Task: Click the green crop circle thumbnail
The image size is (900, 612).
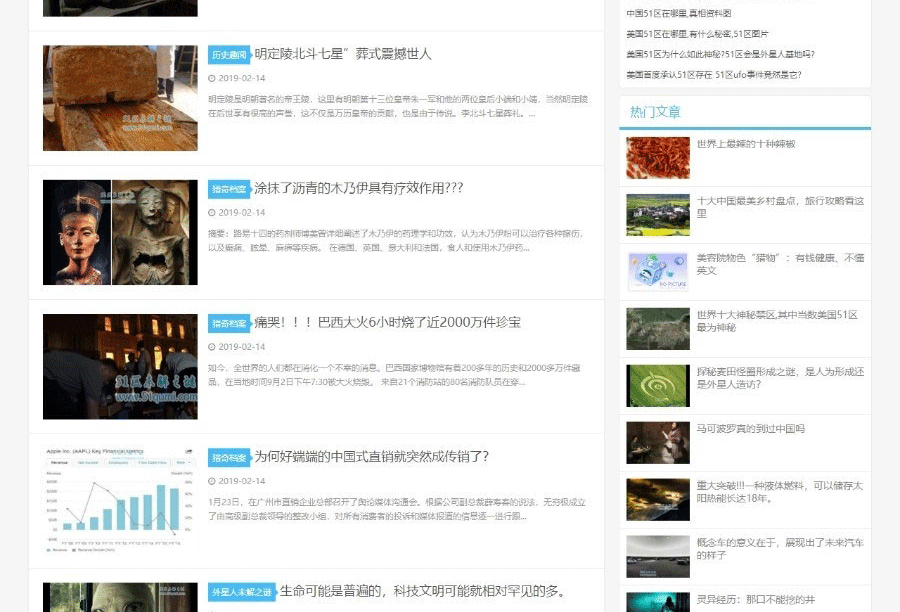Action: tap(658, 385)
